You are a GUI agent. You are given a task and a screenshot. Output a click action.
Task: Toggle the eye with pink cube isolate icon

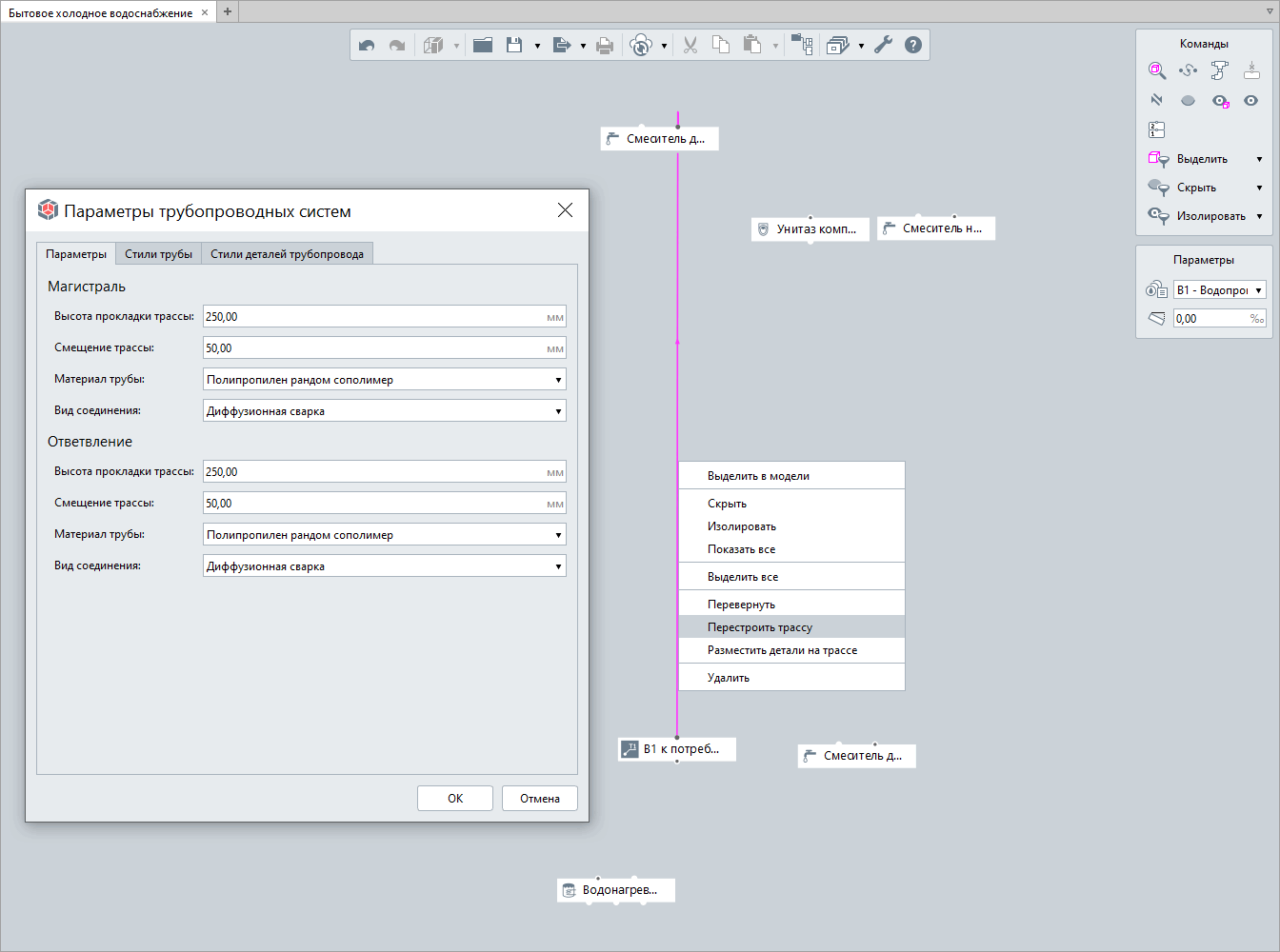tap(1220, 100)
